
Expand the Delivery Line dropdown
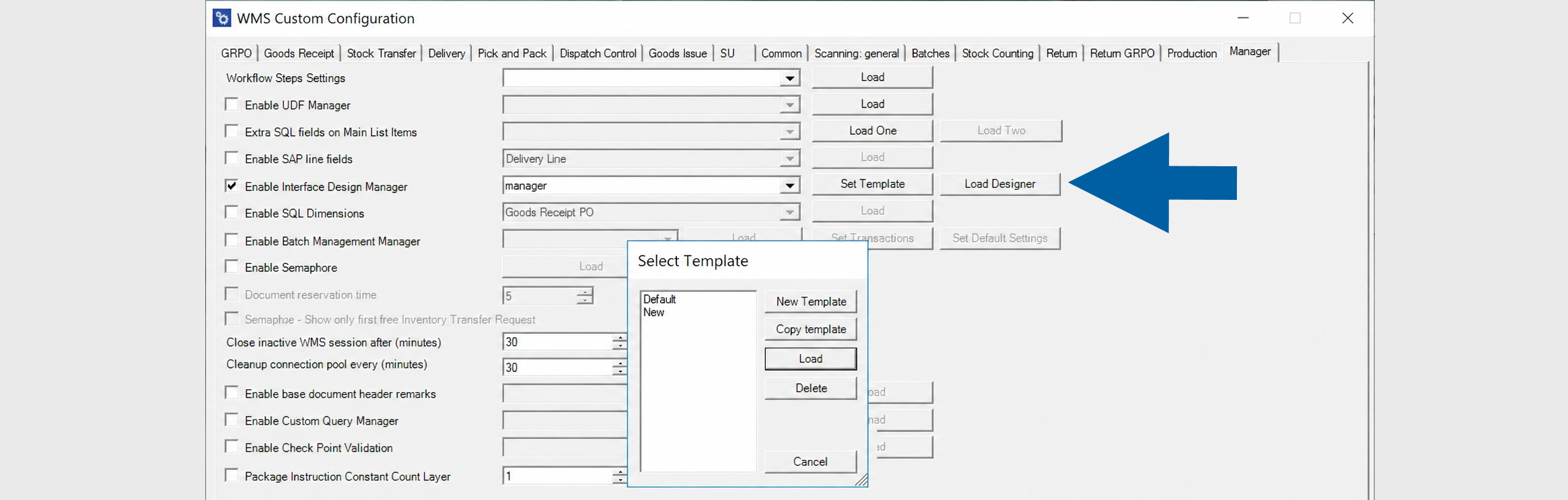tap(789, 159)
